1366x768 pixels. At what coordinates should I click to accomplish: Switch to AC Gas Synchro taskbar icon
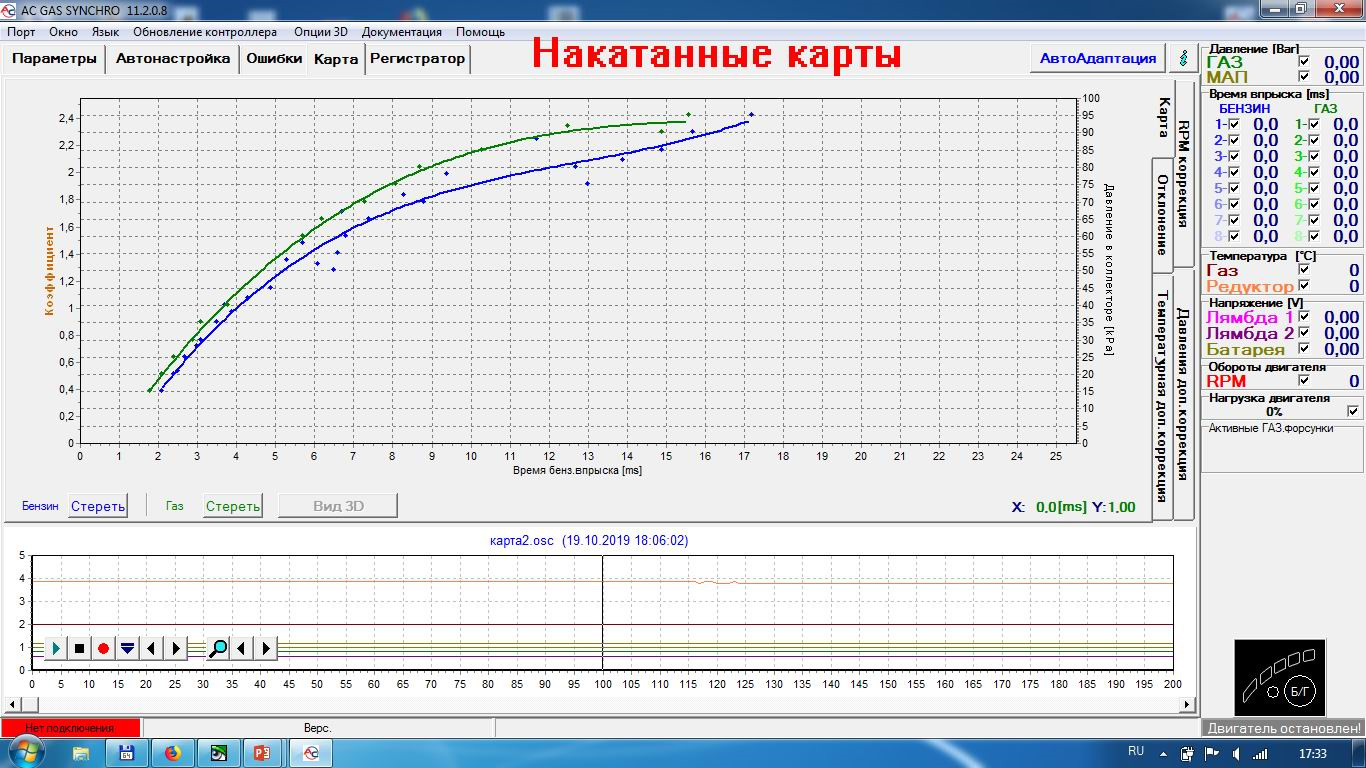click(311, 753)
